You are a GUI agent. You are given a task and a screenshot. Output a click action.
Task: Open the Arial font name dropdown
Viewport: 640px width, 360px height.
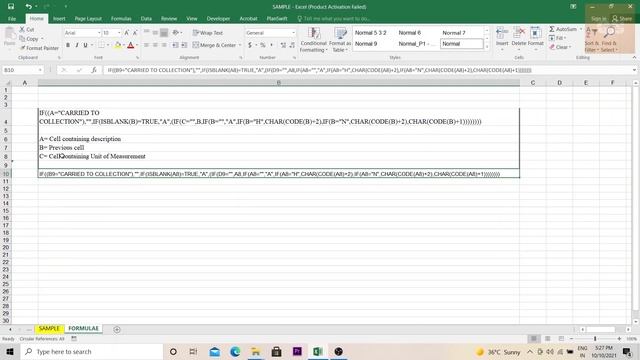pos(99,33)
